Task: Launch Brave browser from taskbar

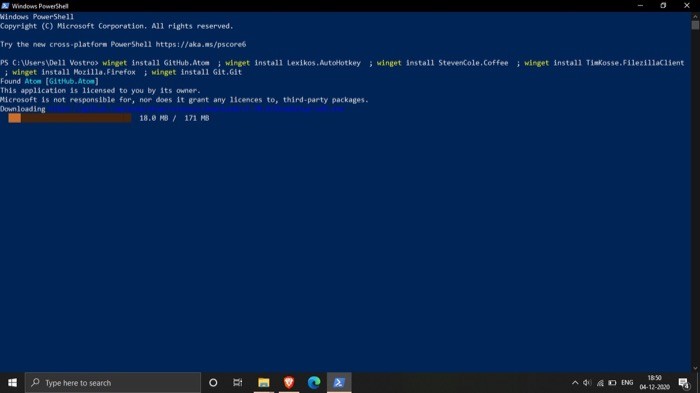Action: [x=288, y=383]
